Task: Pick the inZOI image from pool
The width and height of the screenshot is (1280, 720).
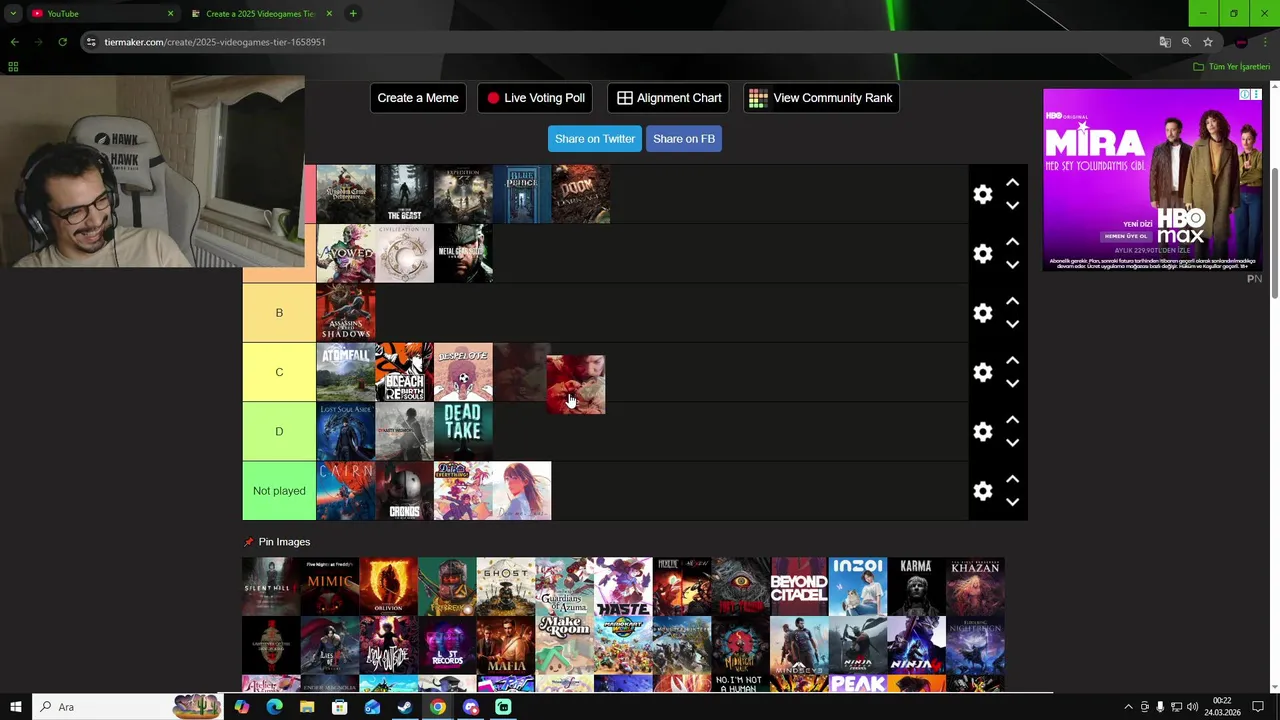Action: point(858,587)
